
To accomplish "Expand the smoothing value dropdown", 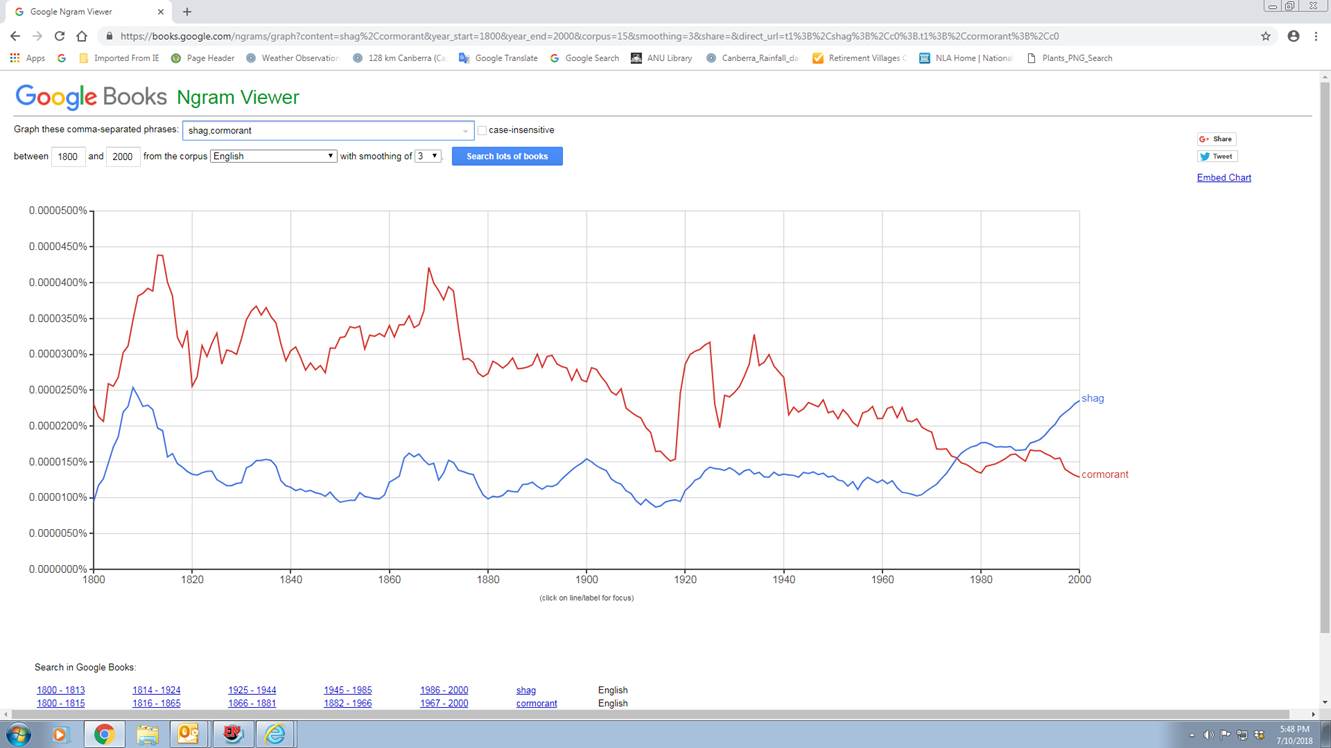I will pyautogui.click(x=428, y=156).
